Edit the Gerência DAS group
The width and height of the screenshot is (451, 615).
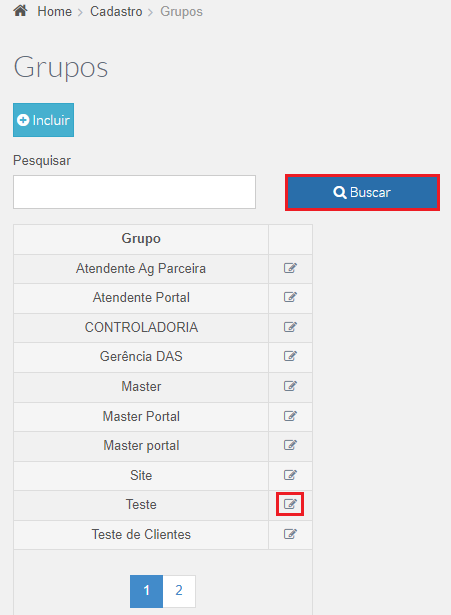(290, 356)
